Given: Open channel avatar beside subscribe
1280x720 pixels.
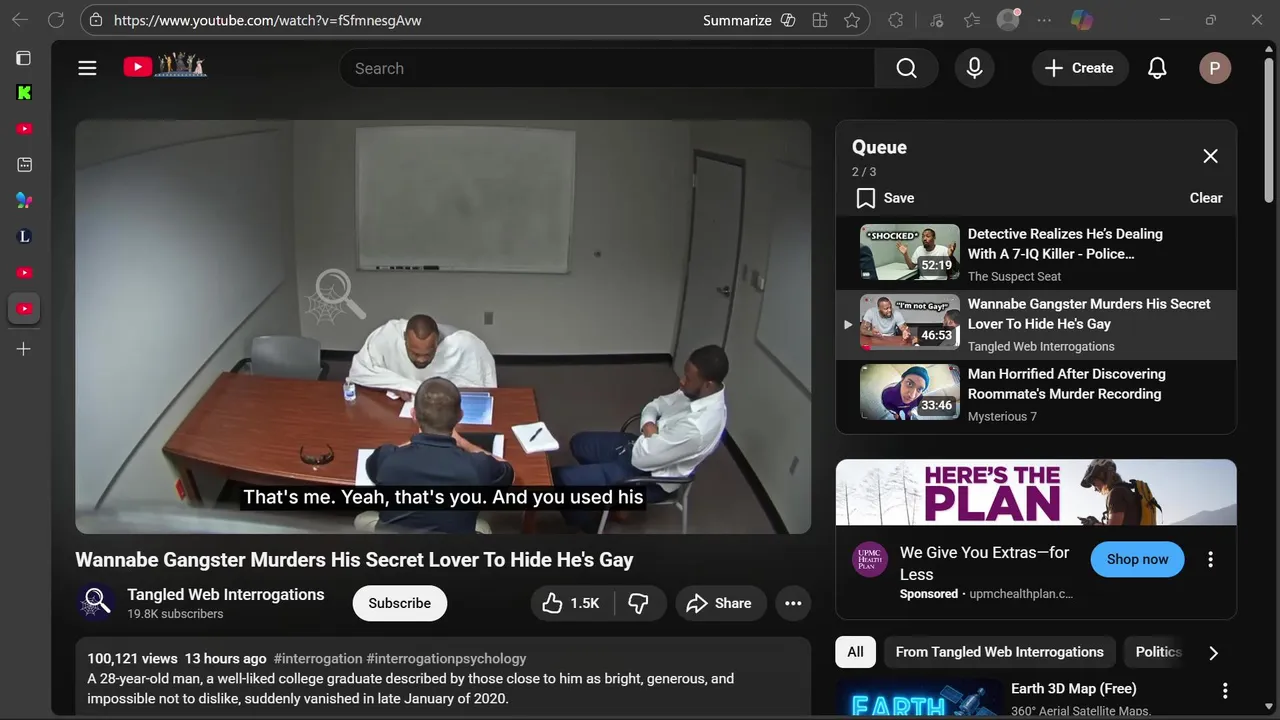Looking at the screenshot, I should coord(95,602).
